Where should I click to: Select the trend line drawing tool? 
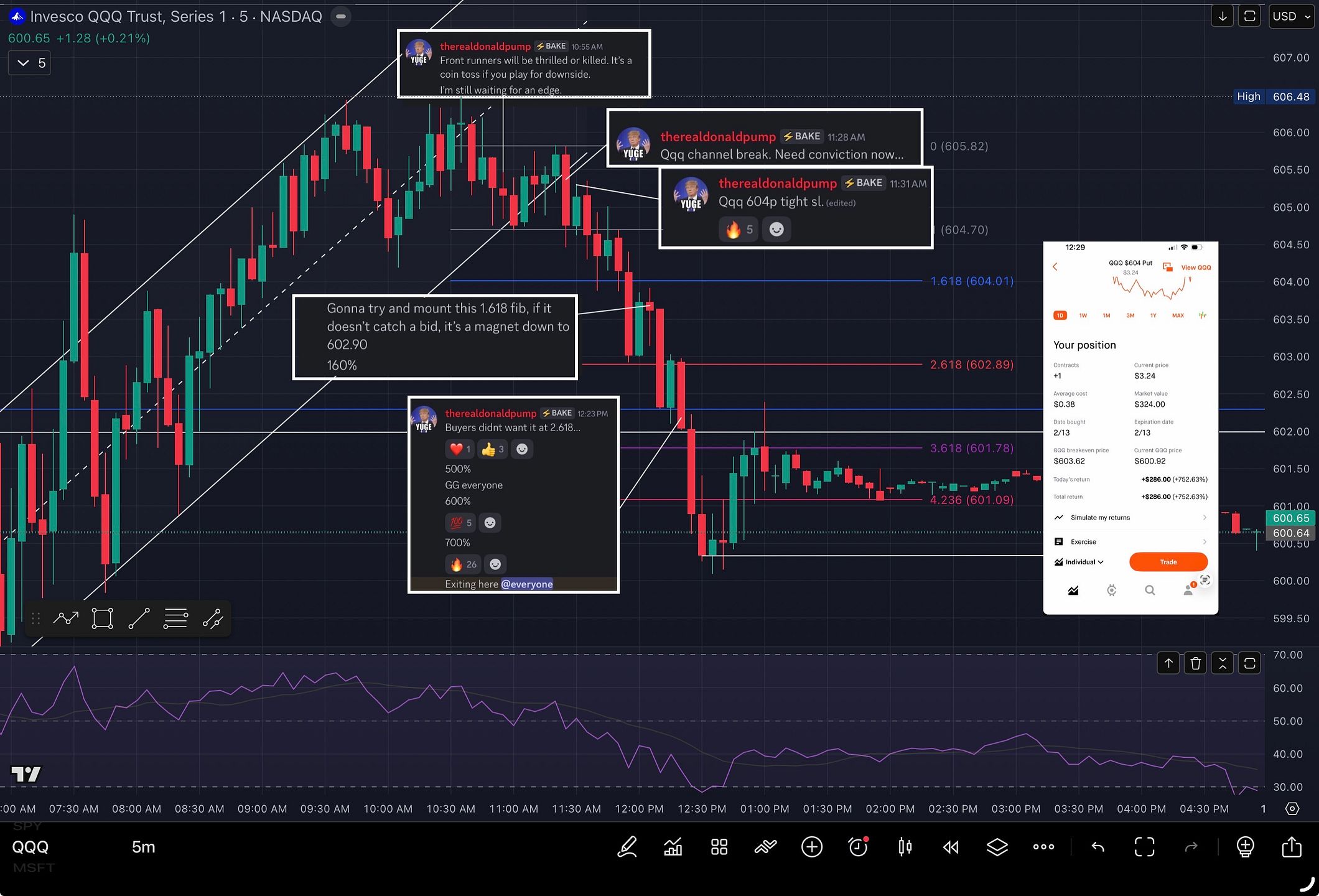coord(139,618)
